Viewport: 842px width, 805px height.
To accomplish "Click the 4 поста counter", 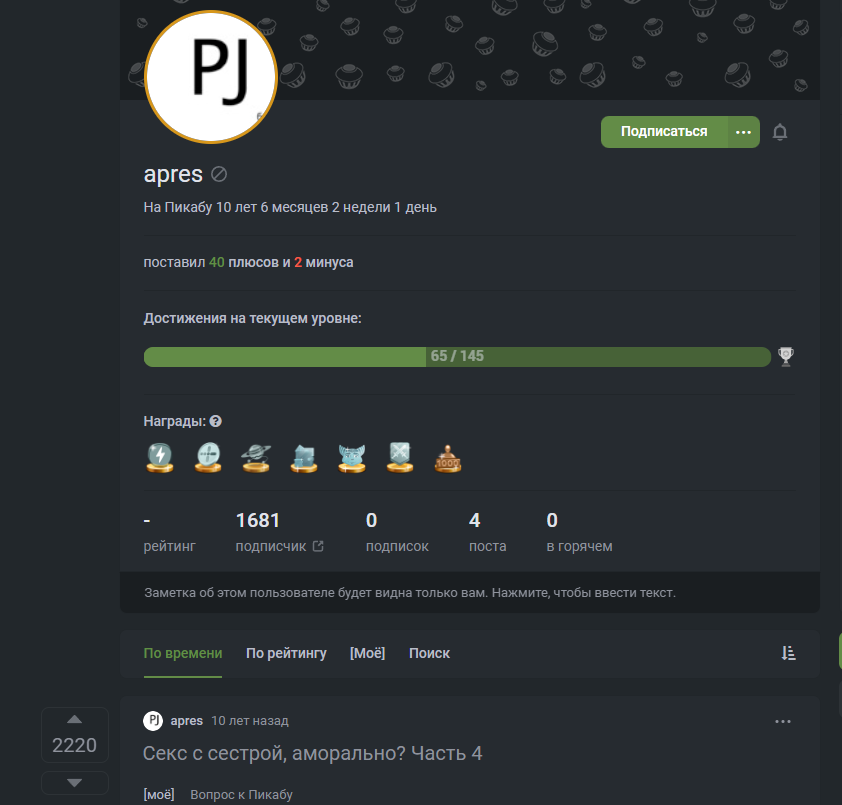I will (488, 532).
